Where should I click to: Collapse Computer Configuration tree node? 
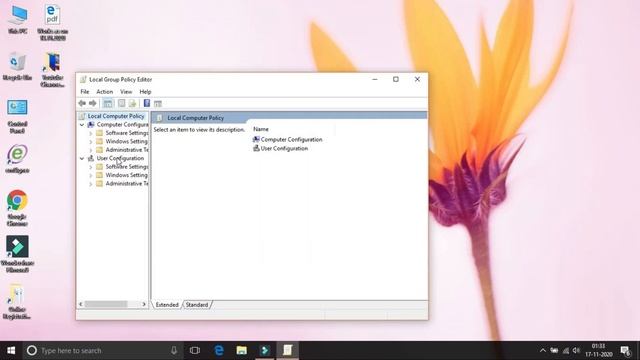click(x=82, y=124)
